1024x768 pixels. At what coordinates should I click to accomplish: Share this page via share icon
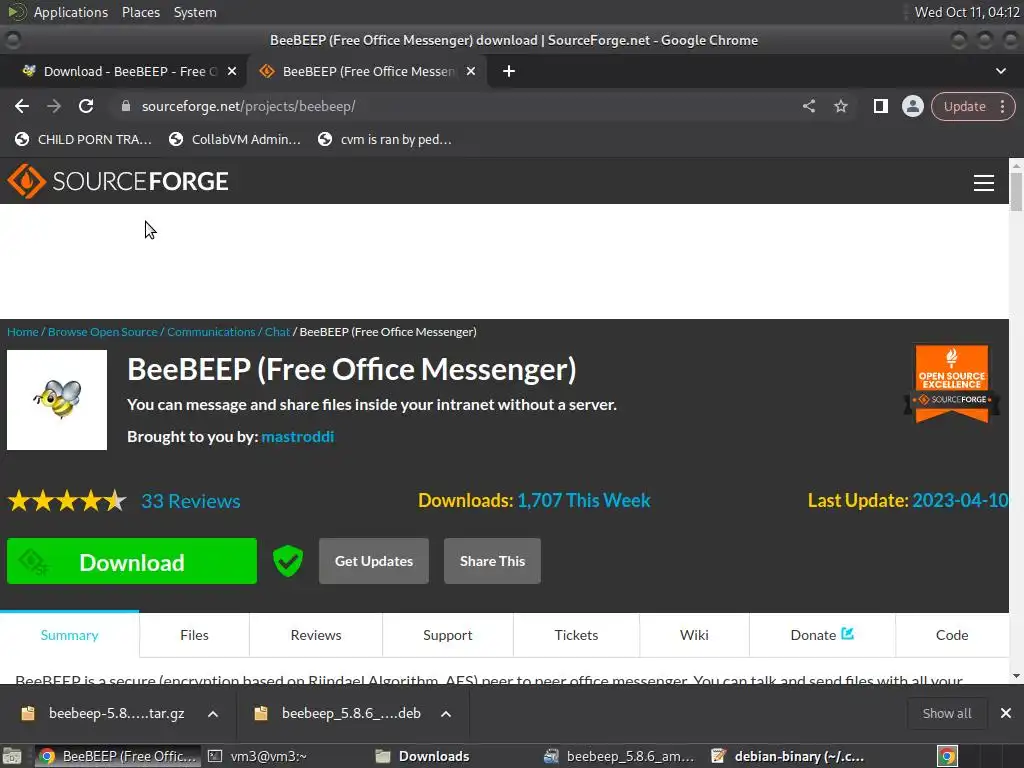click(x=808, y=106)
